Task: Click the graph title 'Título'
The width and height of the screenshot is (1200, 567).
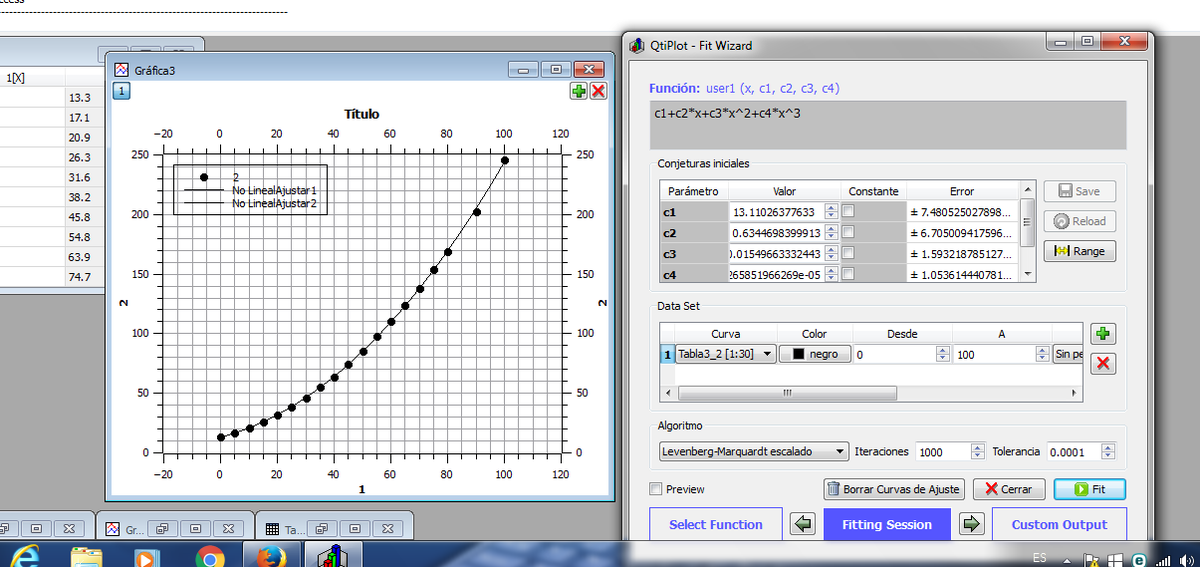Action: click(x=361, y=114)
